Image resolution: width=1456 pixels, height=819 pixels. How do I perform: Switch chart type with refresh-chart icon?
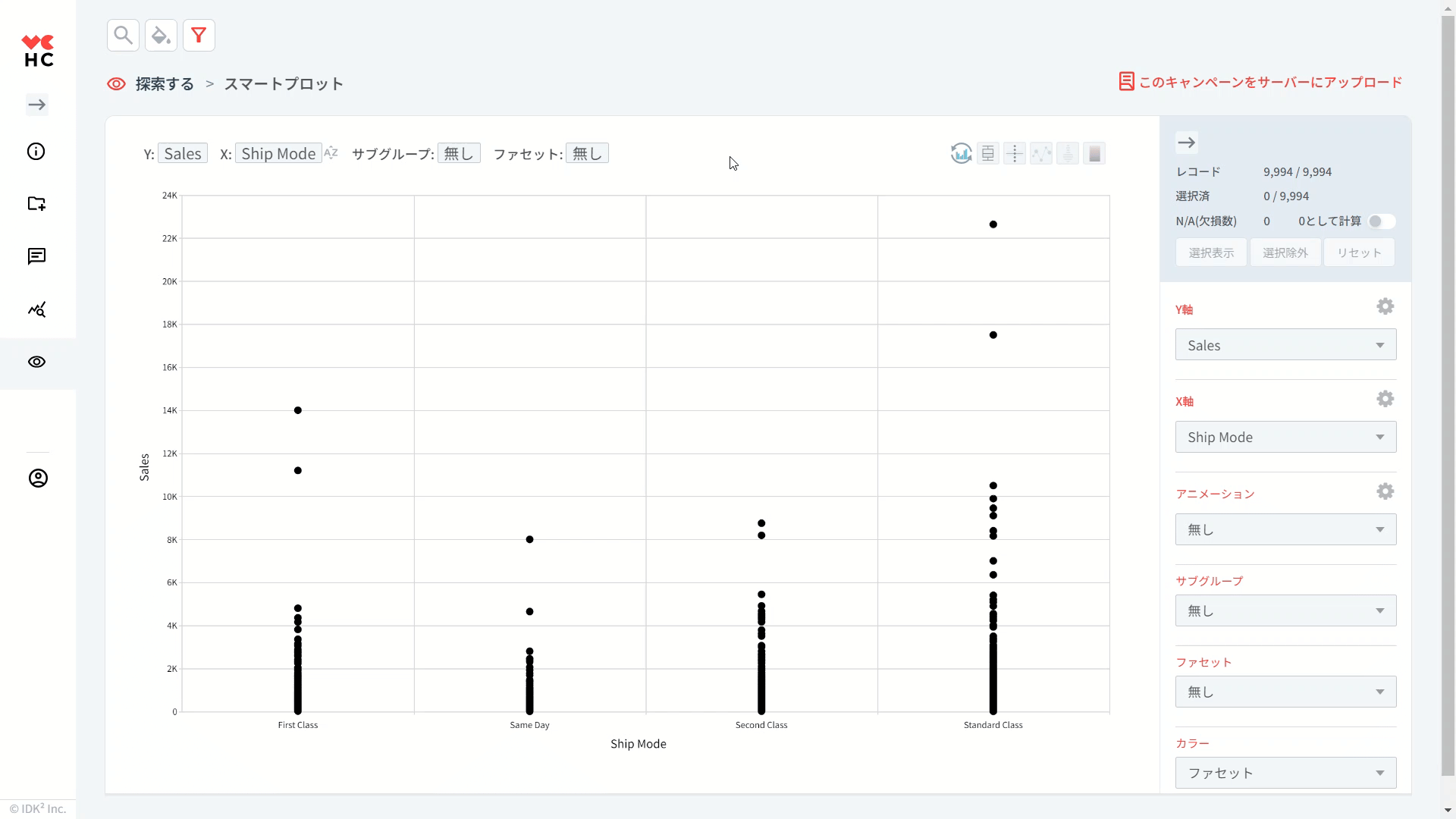961,154
